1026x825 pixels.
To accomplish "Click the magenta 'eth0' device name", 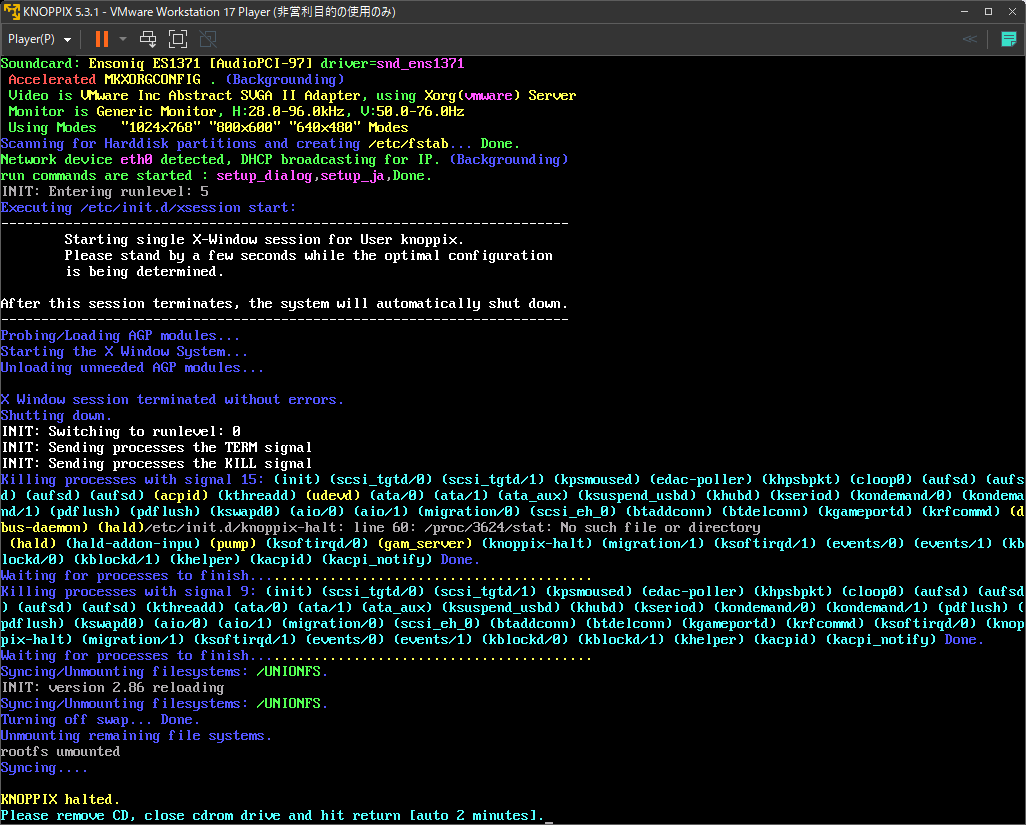I will click(x=136, y=160).
